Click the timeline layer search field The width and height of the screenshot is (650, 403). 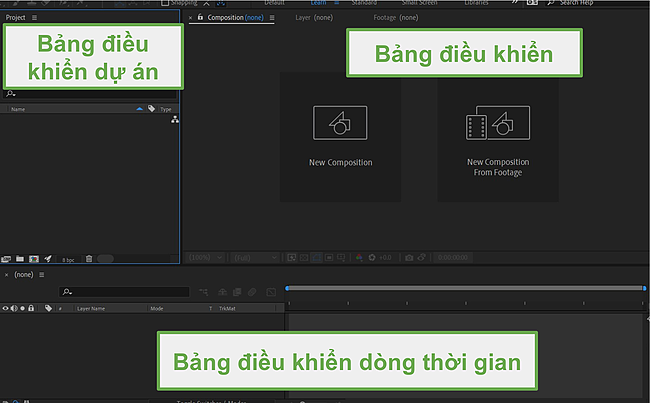[124, 292]
